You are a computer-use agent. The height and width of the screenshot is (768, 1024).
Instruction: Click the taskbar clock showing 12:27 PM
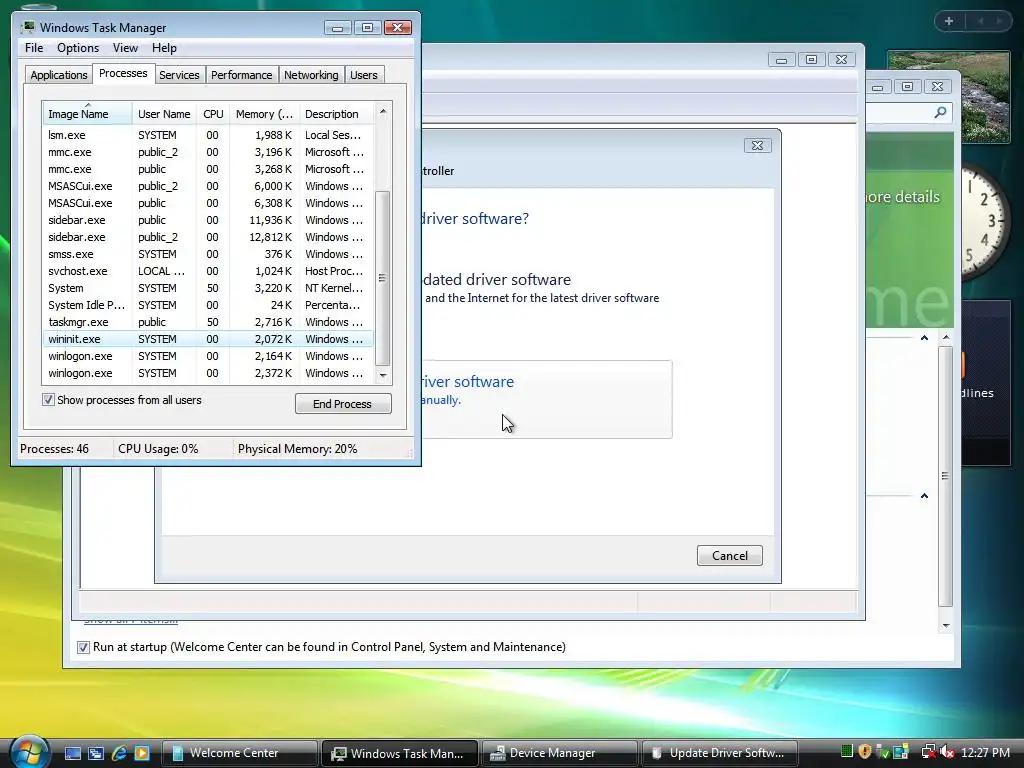(985, 753)
